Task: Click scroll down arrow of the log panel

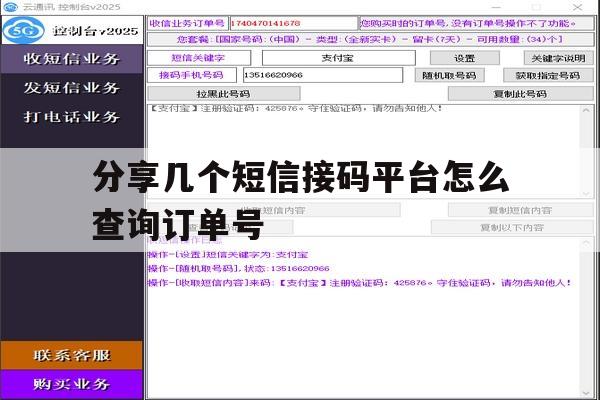Action: pos(586,393)
